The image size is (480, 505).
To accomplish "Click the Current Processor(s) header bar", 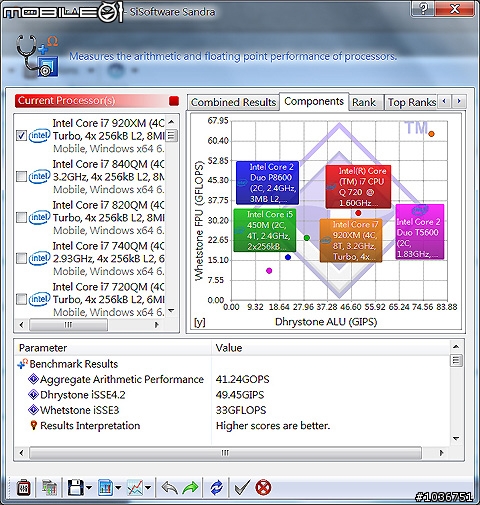I will click(x=97, y=101).
